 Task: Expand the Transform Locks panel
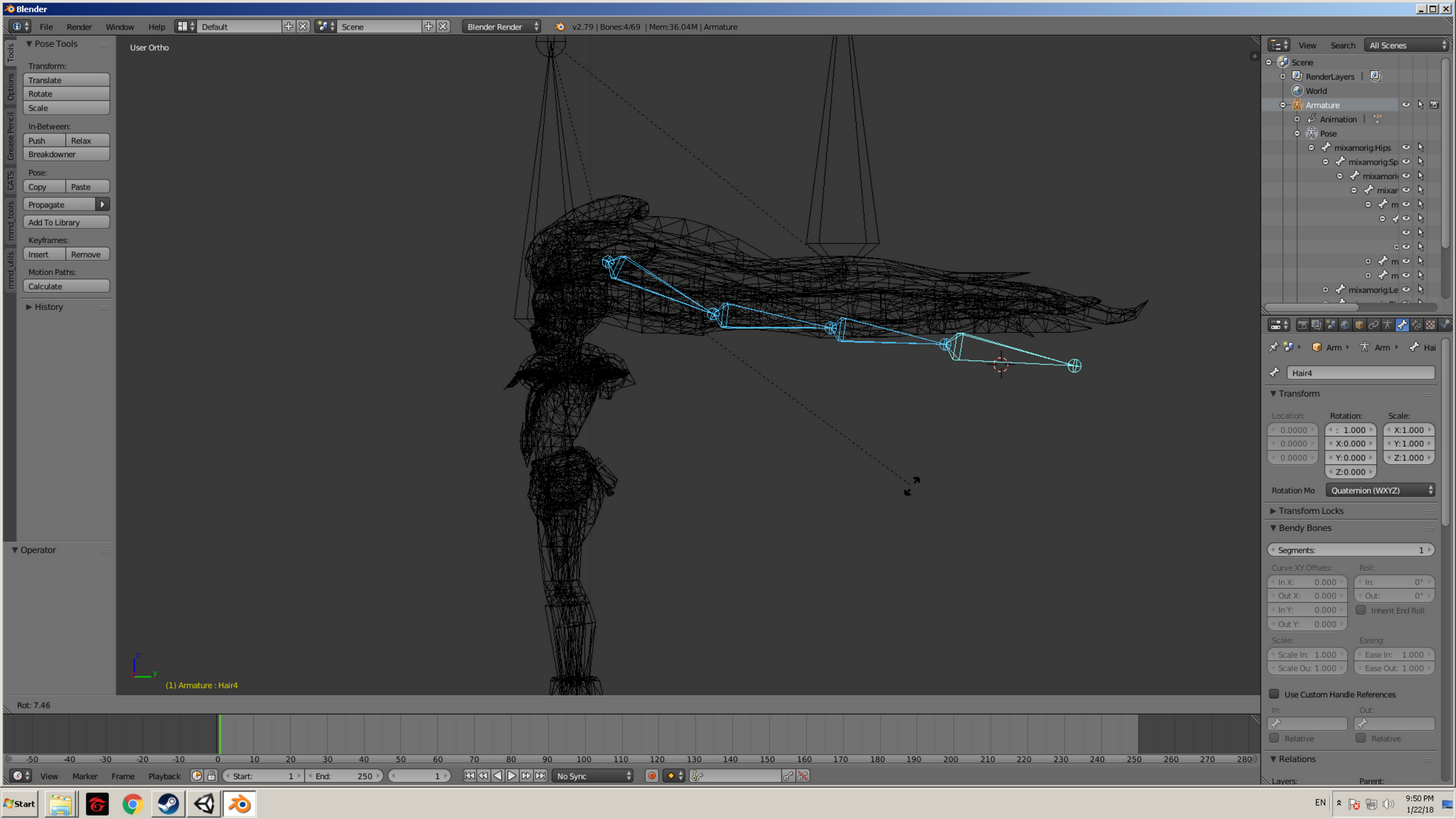click(x=1311, y=511)
